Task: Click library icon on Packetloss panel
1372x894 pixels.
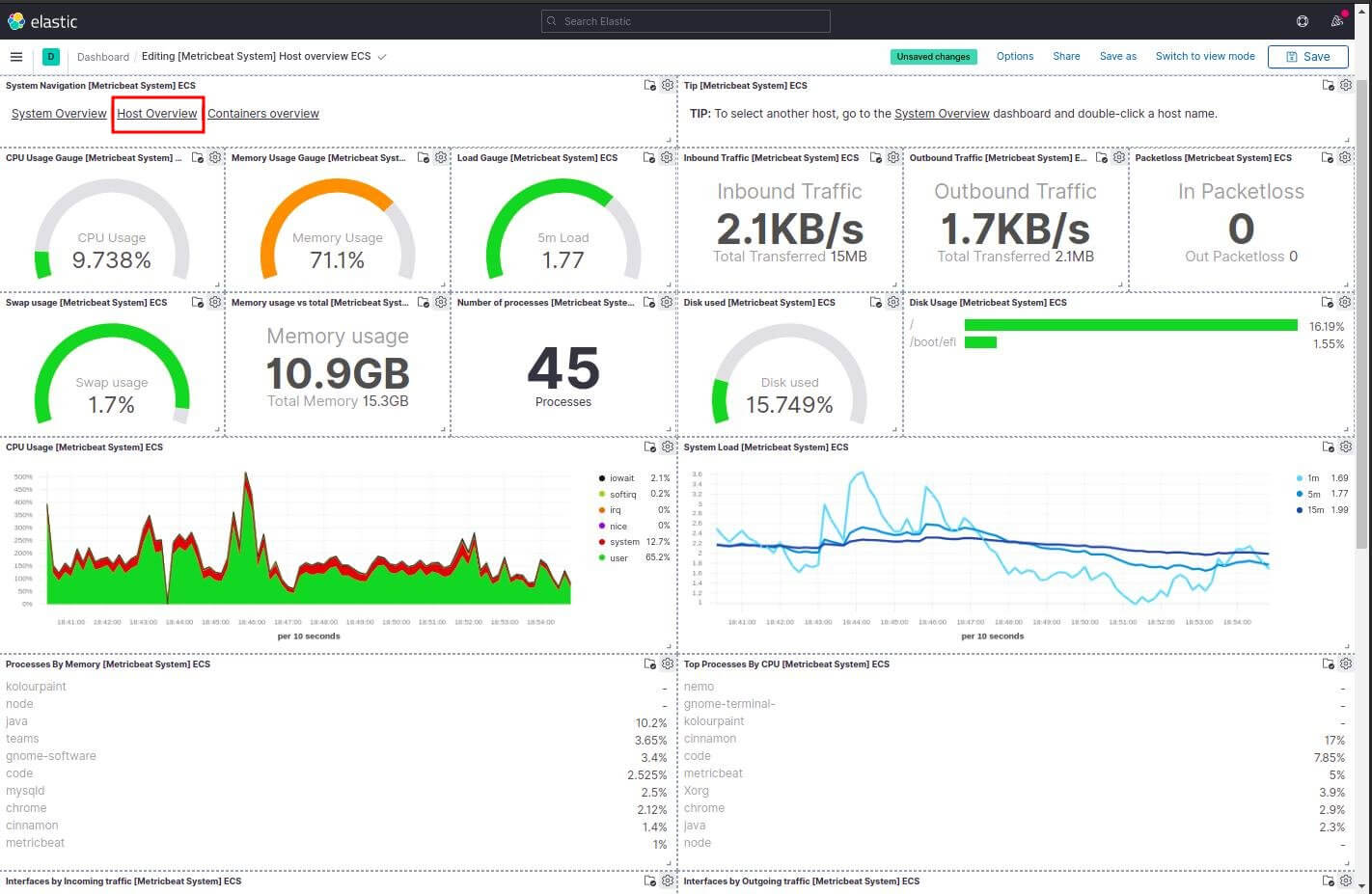Action: tap(1328, 158)
